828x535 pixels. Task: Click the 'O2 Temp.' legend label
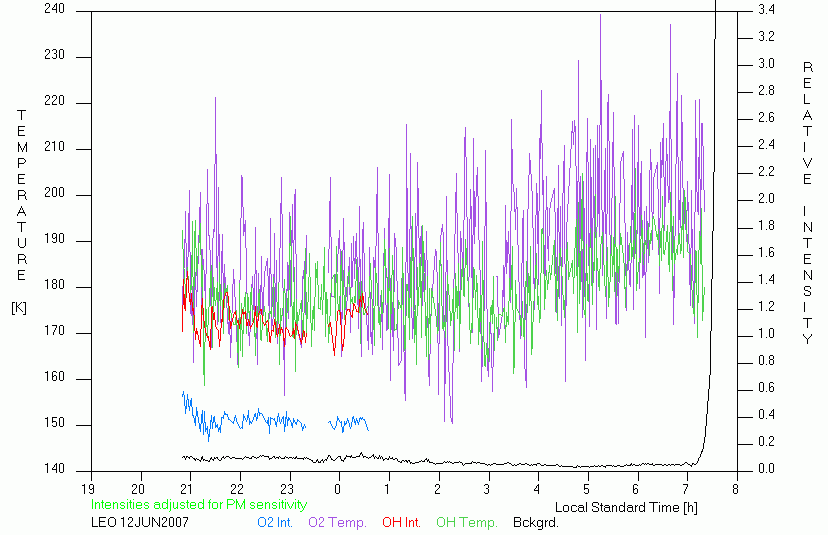coord(337,523)
